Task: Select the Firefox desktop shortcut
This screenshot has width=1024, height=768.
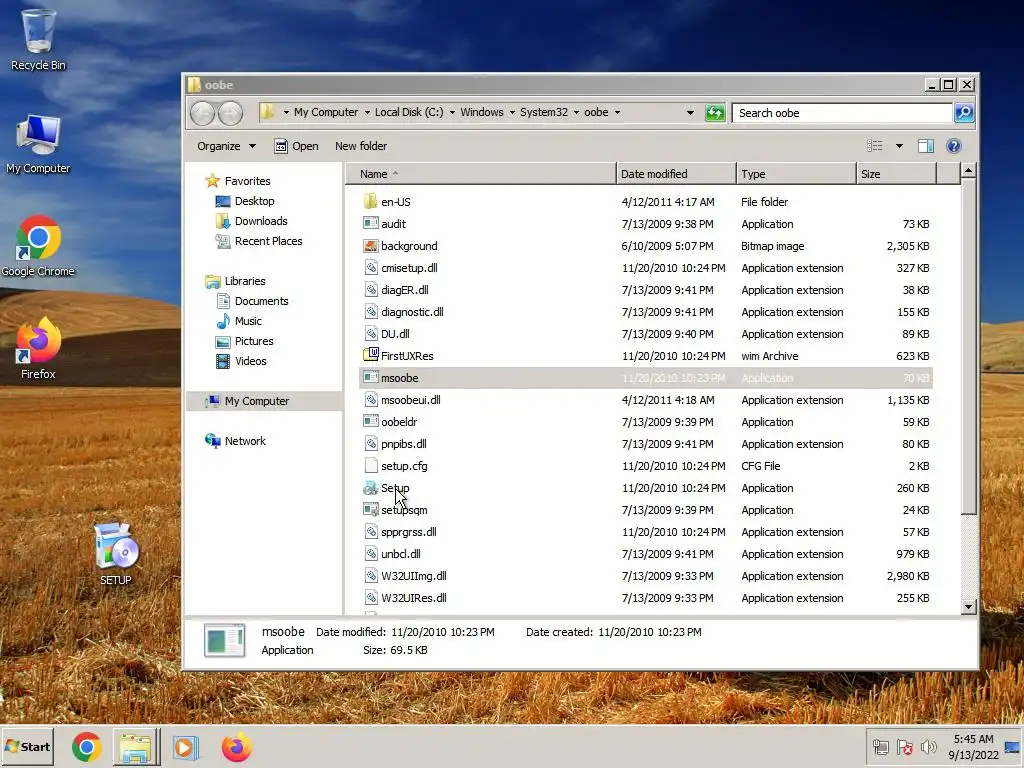Action: coord(38,349)
